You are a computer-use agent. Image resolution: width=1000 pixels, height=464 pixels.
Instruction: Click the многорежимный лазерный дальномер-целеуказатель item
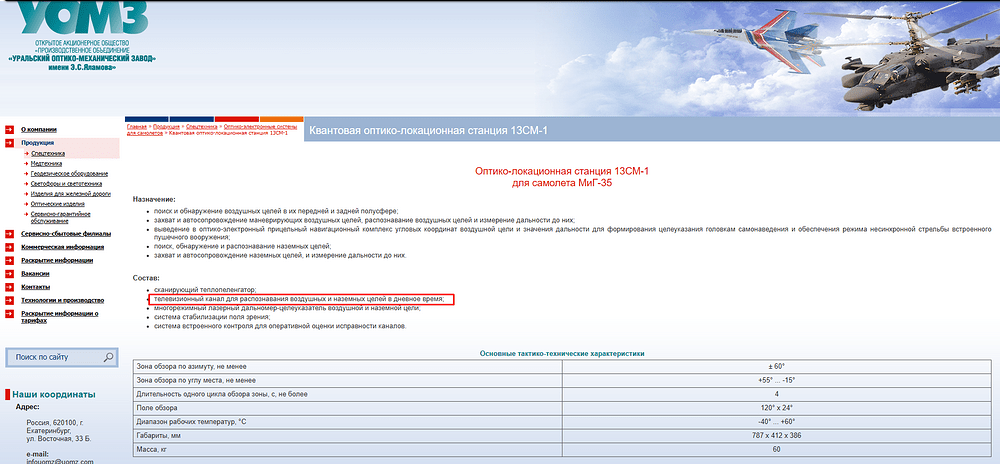(288, 308)
